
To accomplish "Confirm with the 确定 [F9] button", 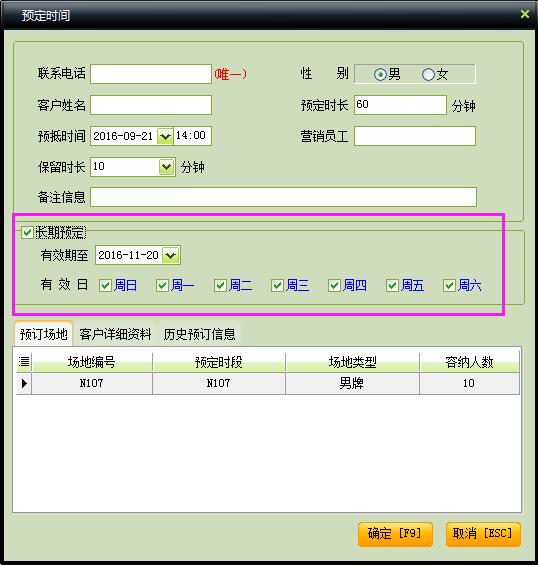I will (x=395, y=534).
